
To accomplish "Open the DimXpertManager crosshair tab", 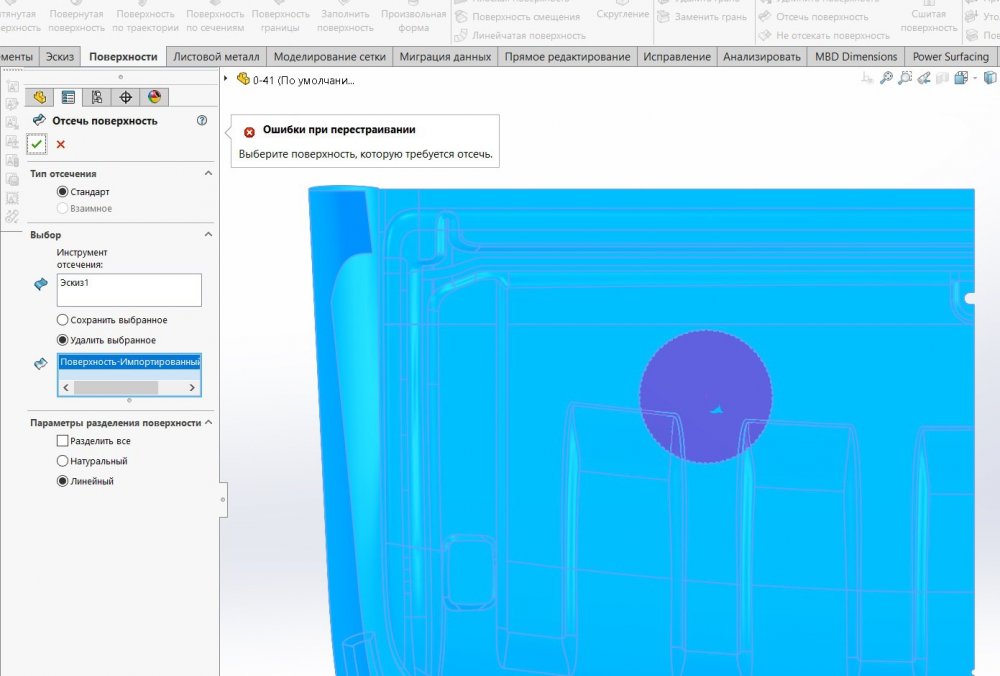I will coord(126,97).
